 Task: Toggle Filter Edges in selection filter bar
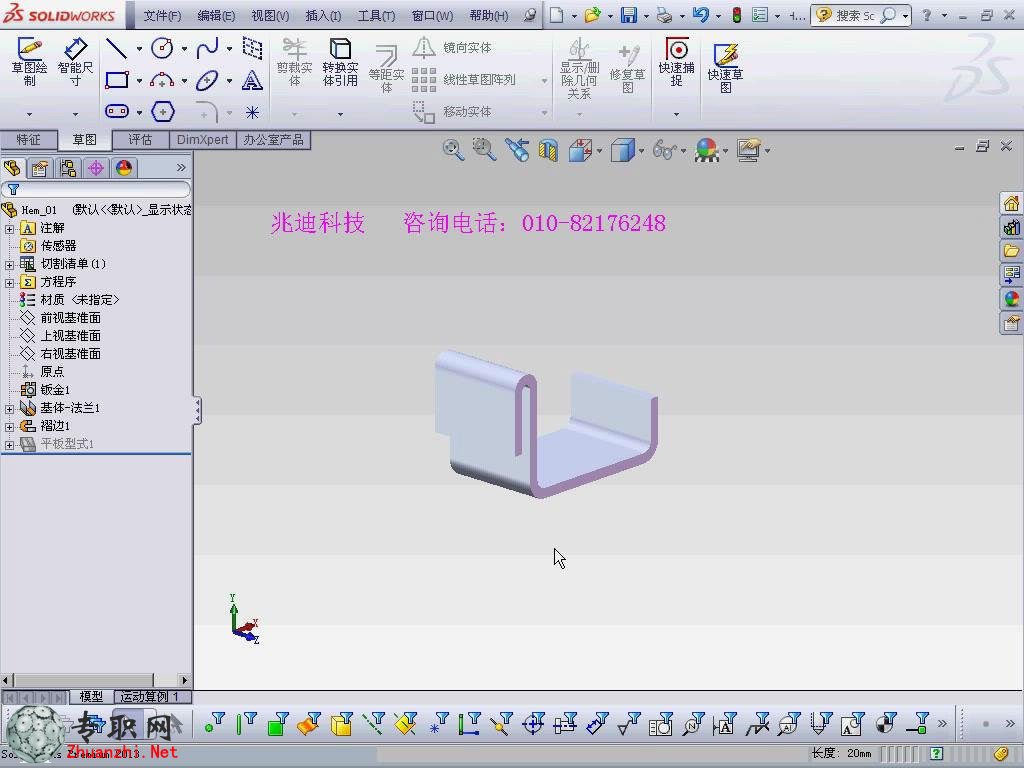246,723
